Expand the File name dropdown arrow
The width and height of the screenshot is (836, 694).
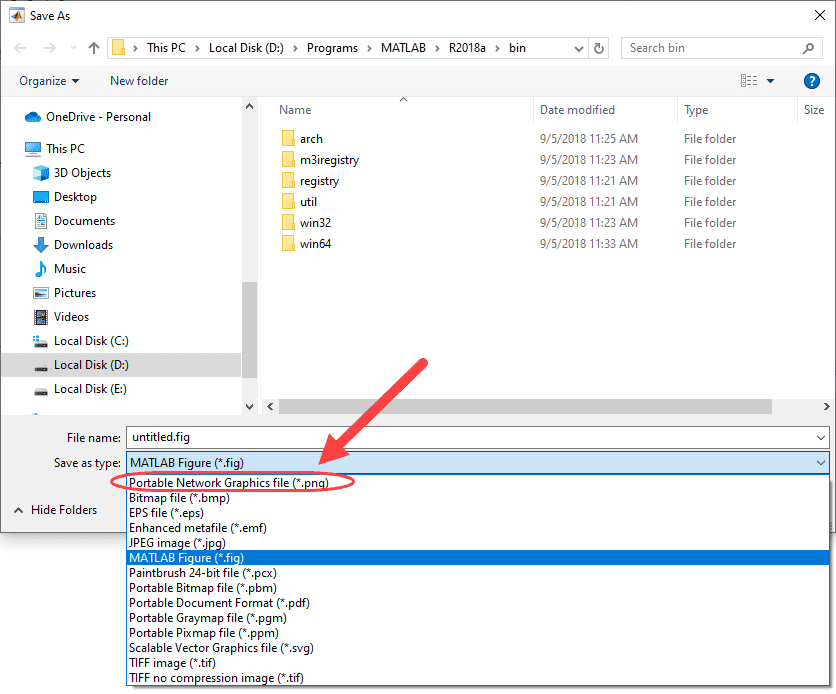coord(821,438)
